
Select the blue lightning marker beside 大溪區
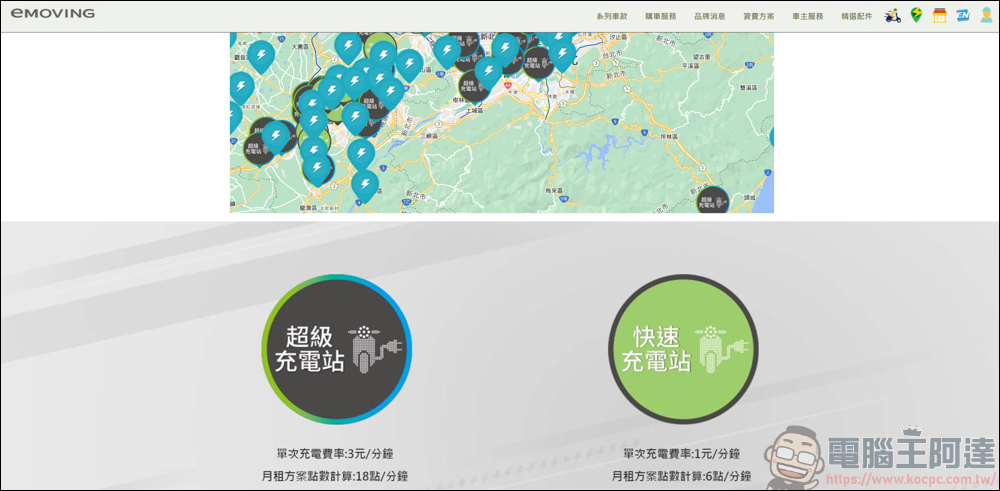click(x=262, y=56)
